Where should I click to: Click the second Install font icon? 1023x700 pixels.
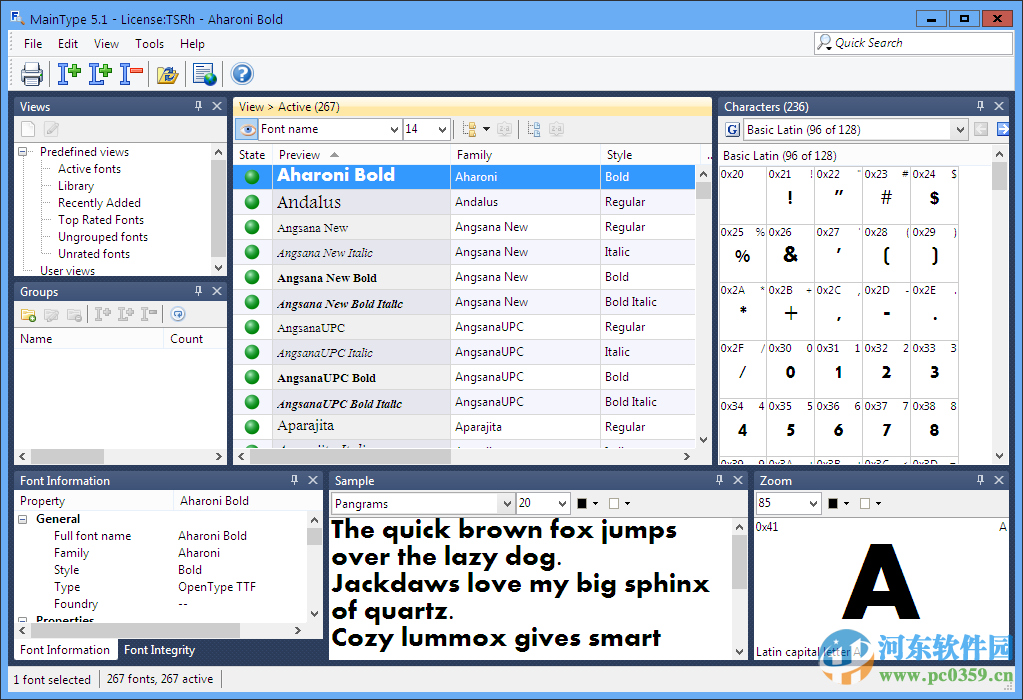100,74
